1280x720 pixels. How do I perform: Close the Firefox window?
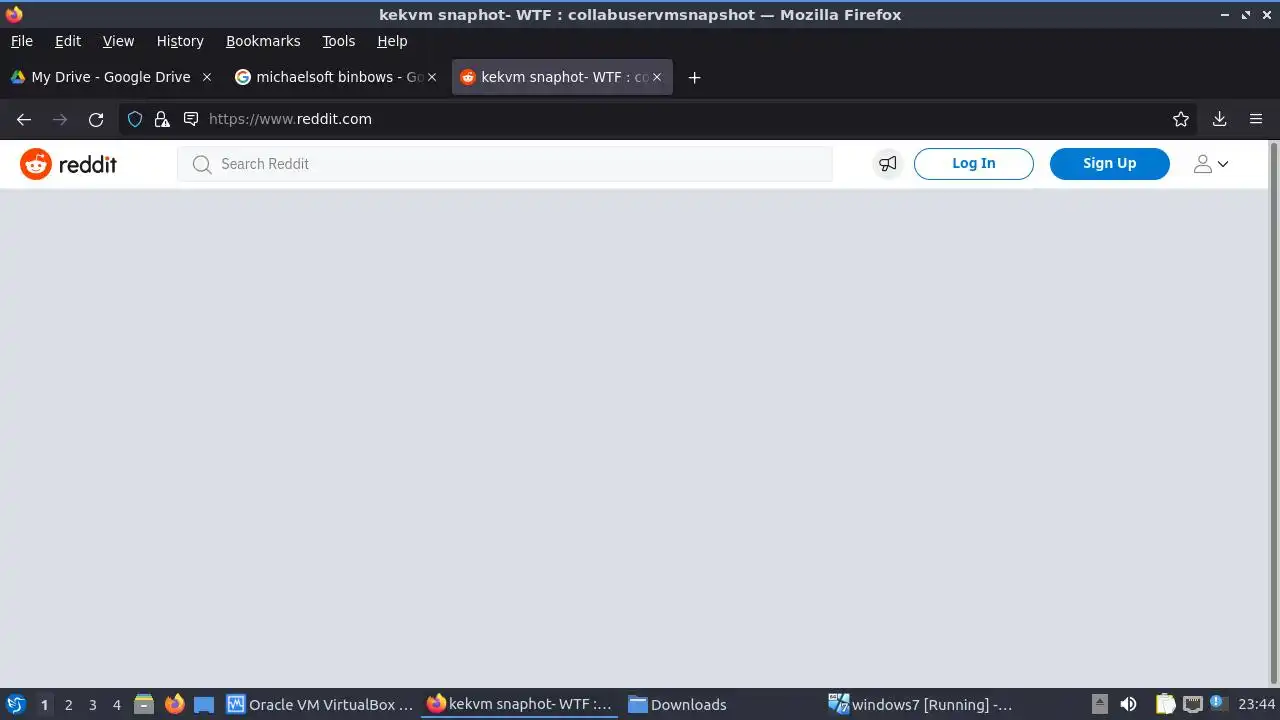tap(1266, 15)
